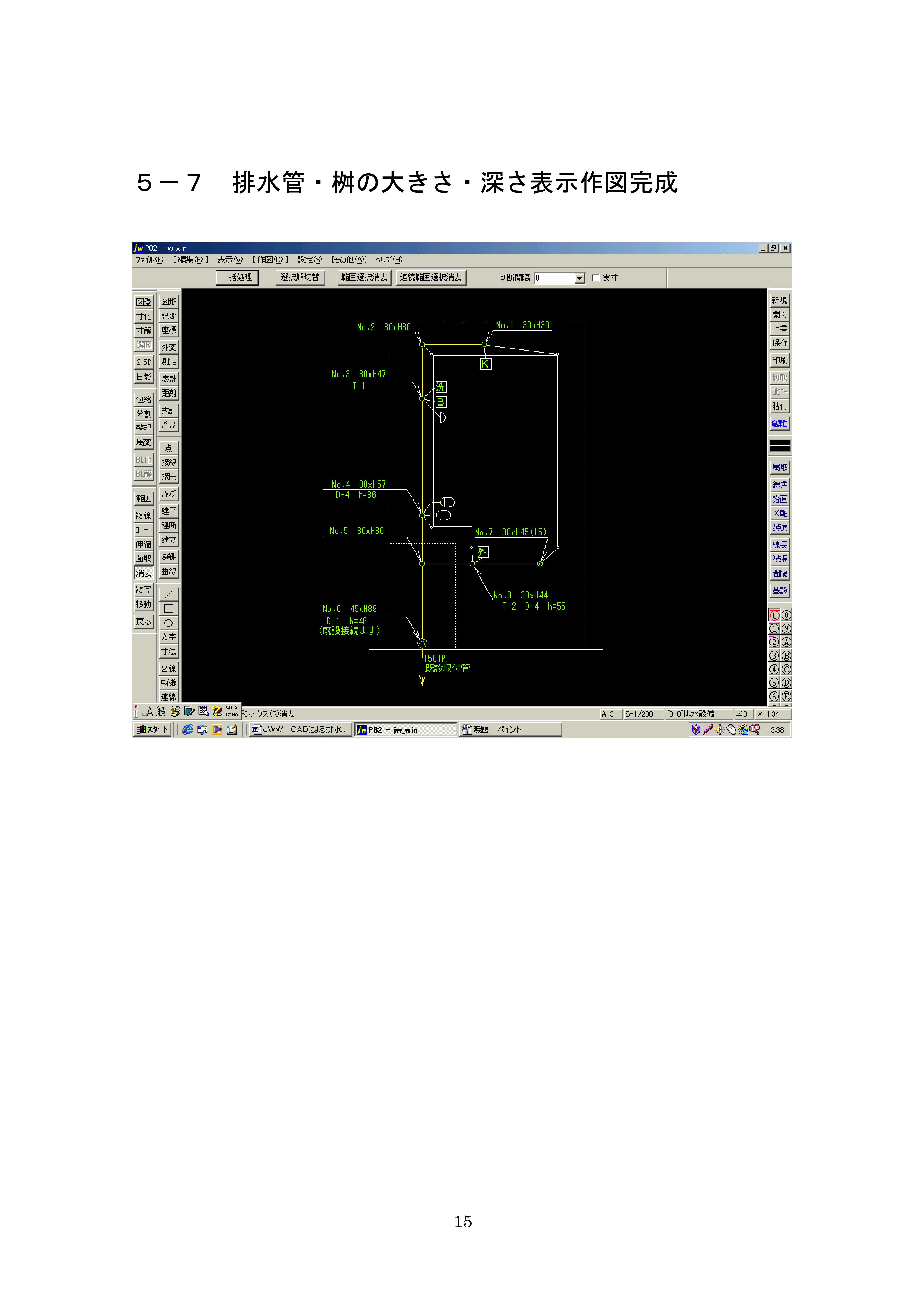The width and height of the screenshot is (924, 1308).
Task: Toggle layer 3 button
Action: (x=774, y=656)
